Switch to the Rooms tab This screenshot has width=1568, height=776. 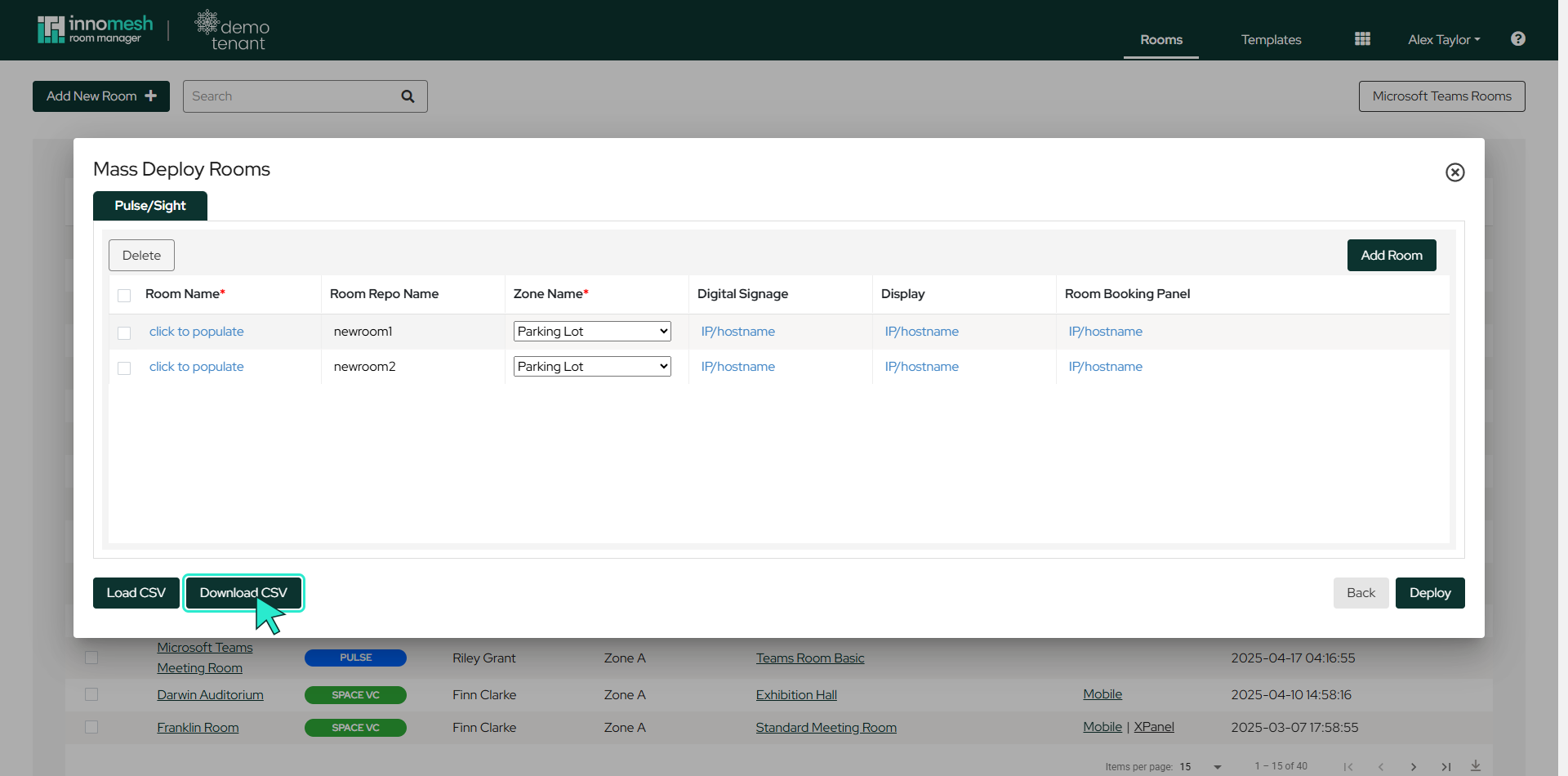pyautogui.click(x=1161, y=39)
